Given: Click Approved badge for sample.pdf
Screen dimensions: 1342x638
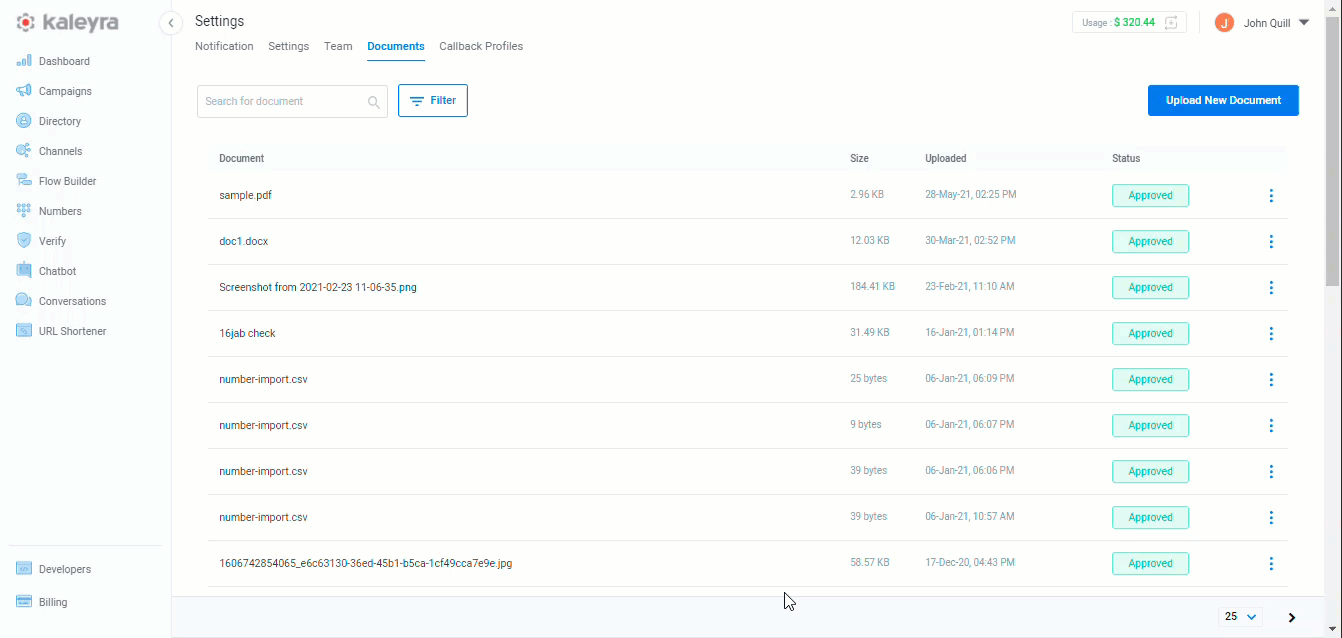Looking at the screenshot, I should [x=1150, y=196].
